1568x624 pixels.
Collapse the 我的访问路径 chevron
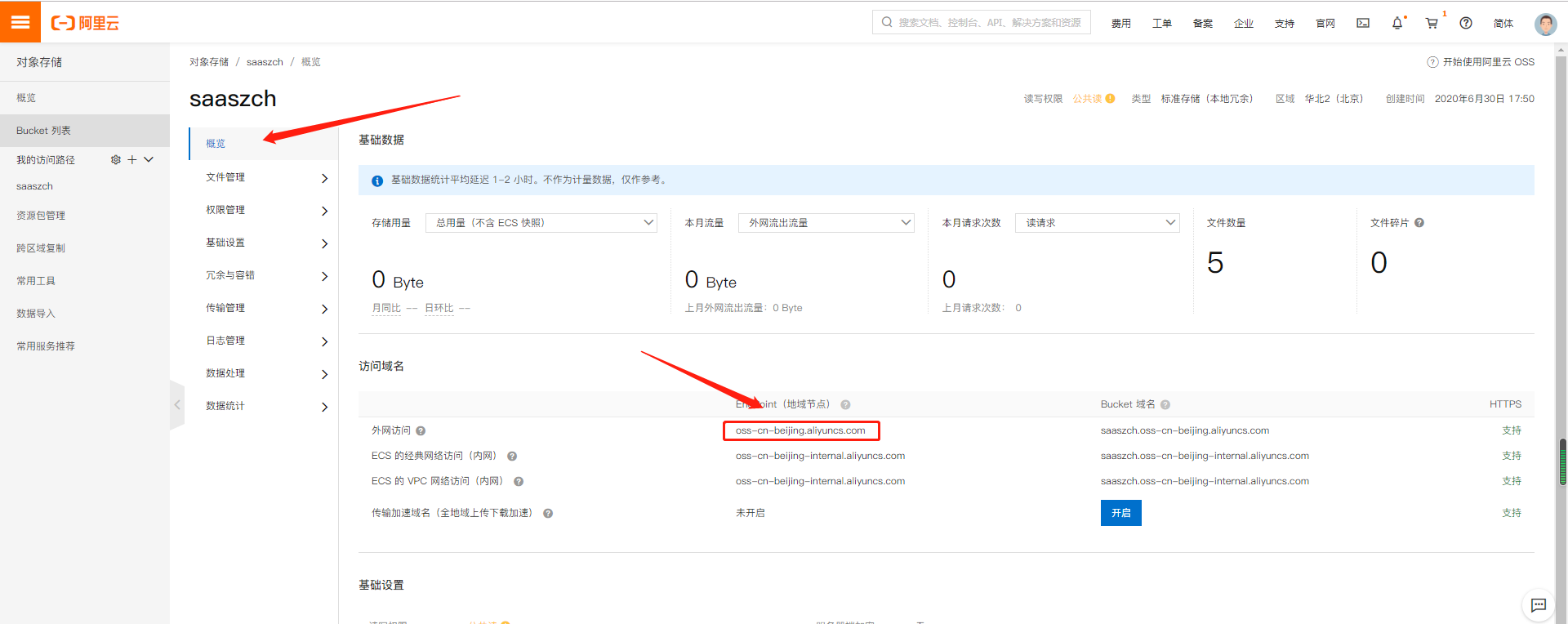point(149,159)
